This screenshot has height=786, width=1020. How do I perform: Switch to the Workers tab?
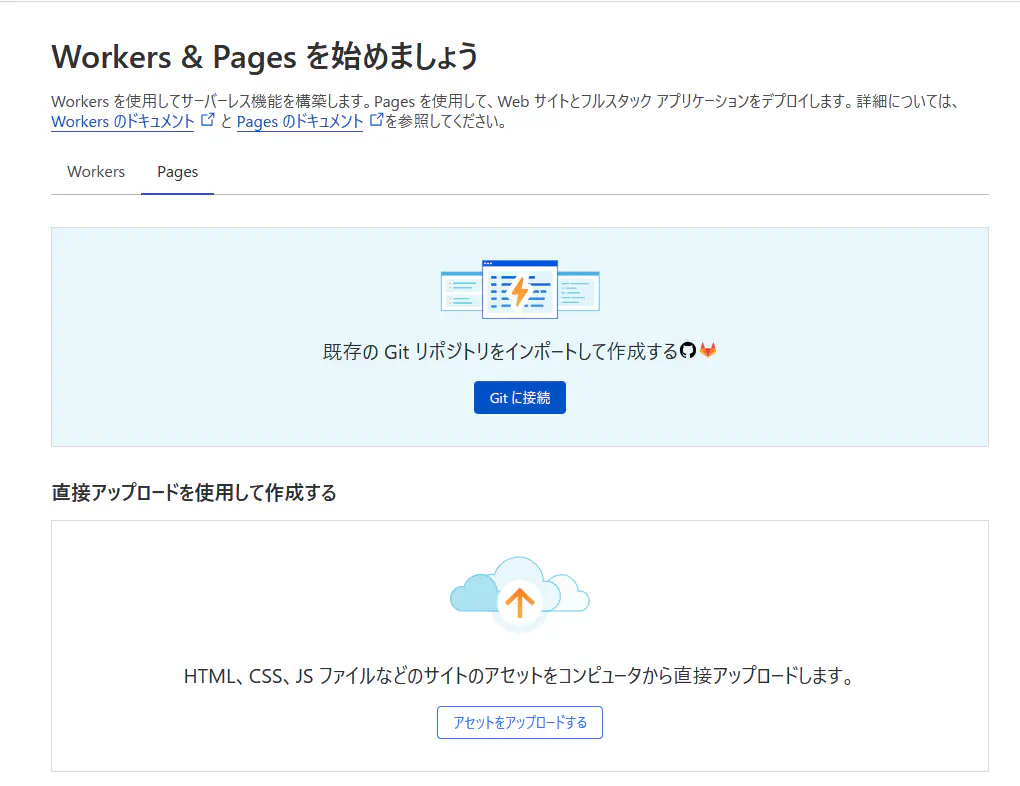(96, 172)
